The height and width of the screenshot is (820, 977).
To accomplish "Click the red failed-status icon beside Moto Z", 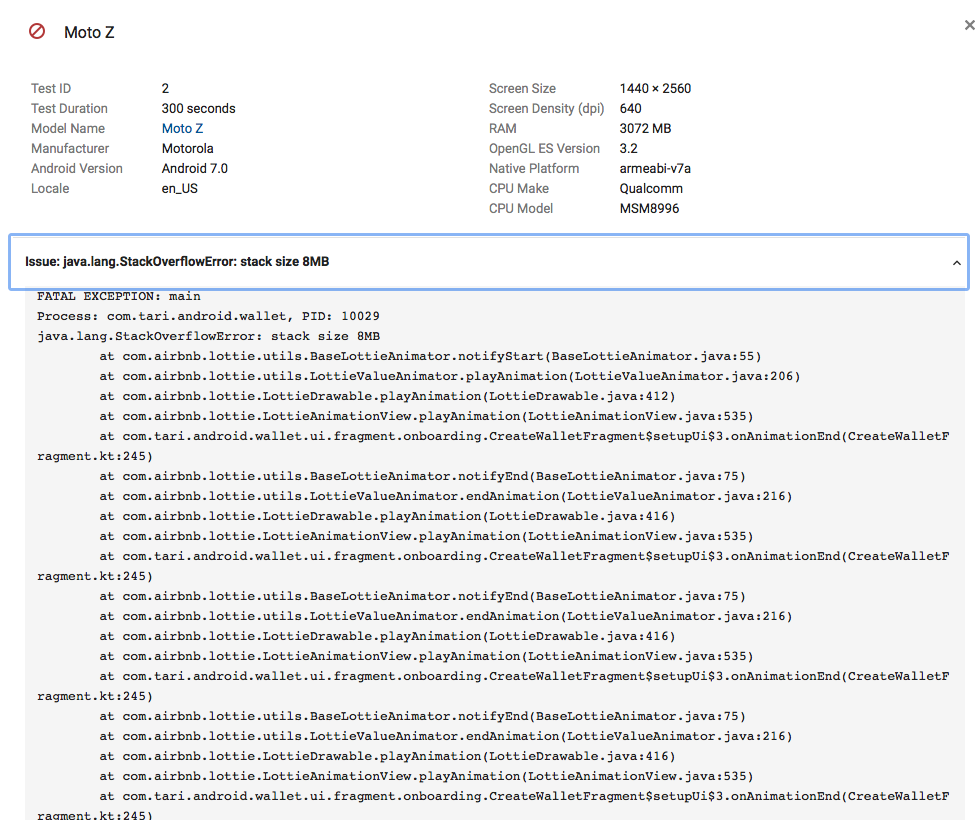I will (37, 31).
